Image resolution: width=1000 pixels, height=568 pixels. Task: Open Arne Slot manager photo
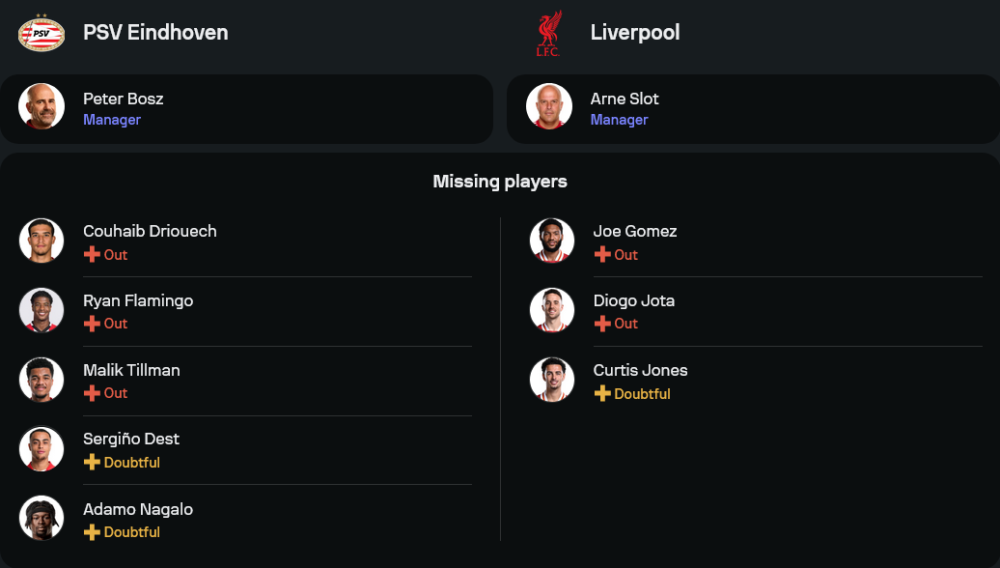tap(549, 106)
